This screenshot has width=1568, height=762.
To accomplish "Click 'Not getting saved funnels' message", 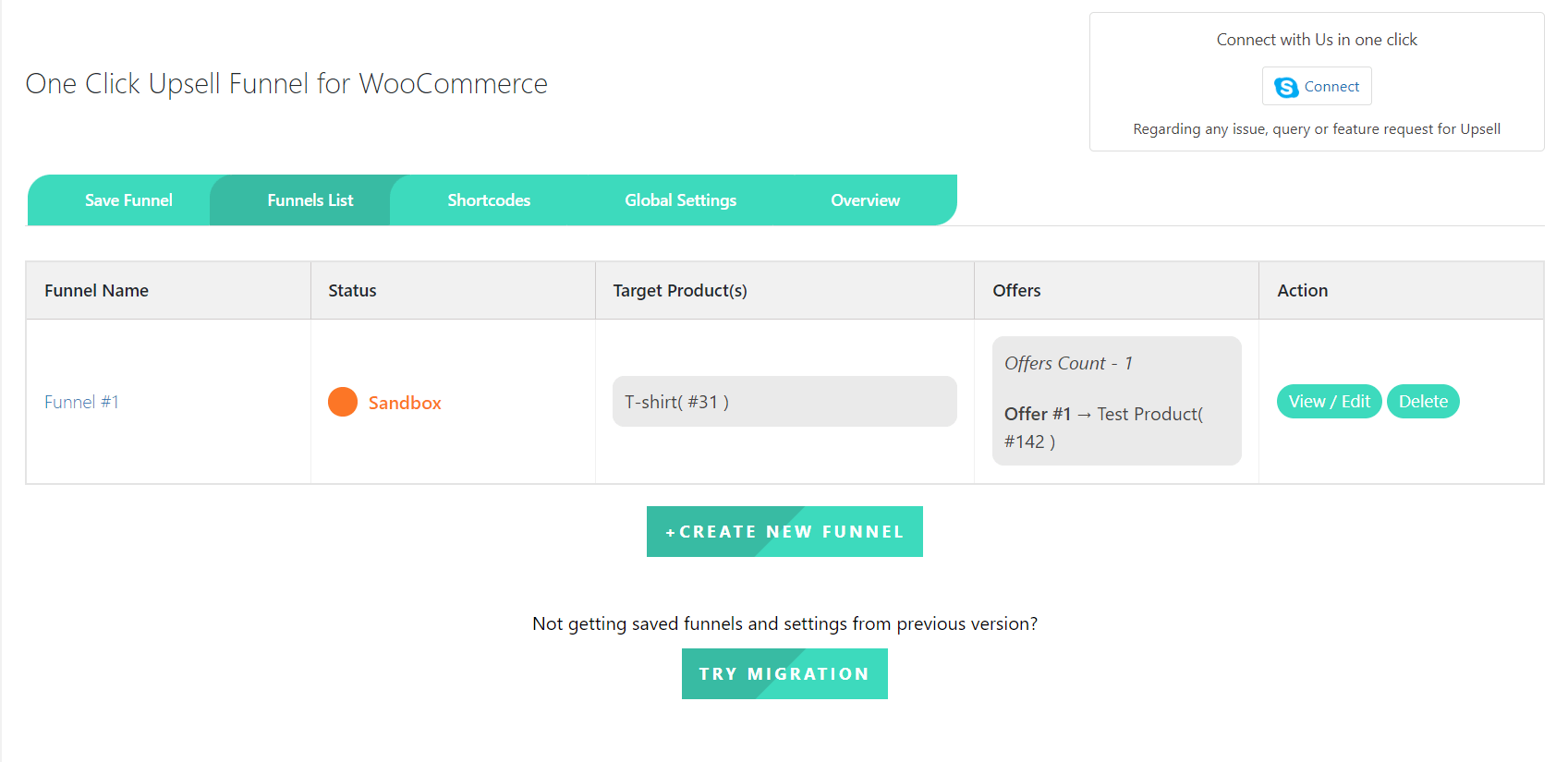I will [x=784, y=624].
